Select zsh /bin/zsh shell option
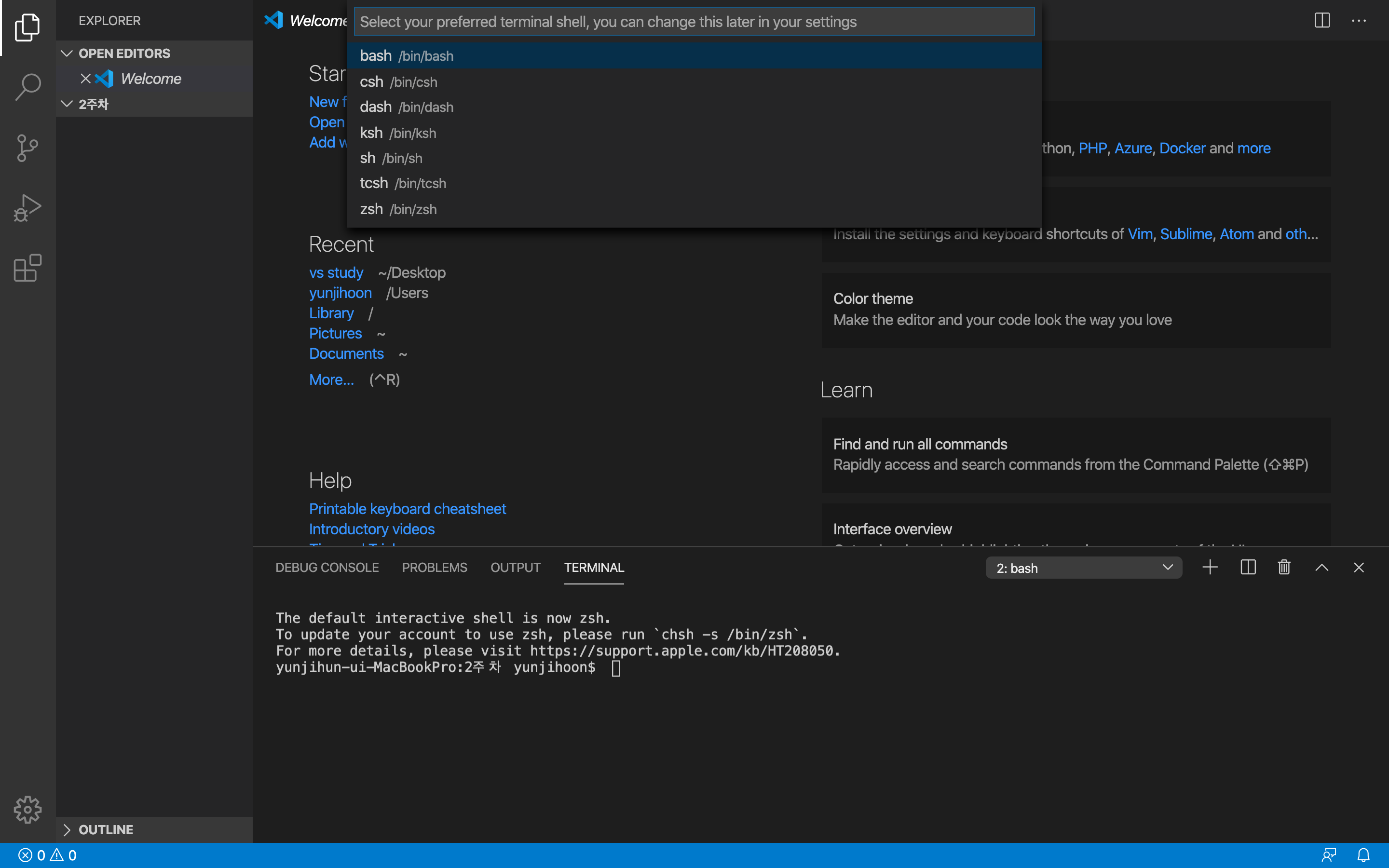 tap(694, 209)
